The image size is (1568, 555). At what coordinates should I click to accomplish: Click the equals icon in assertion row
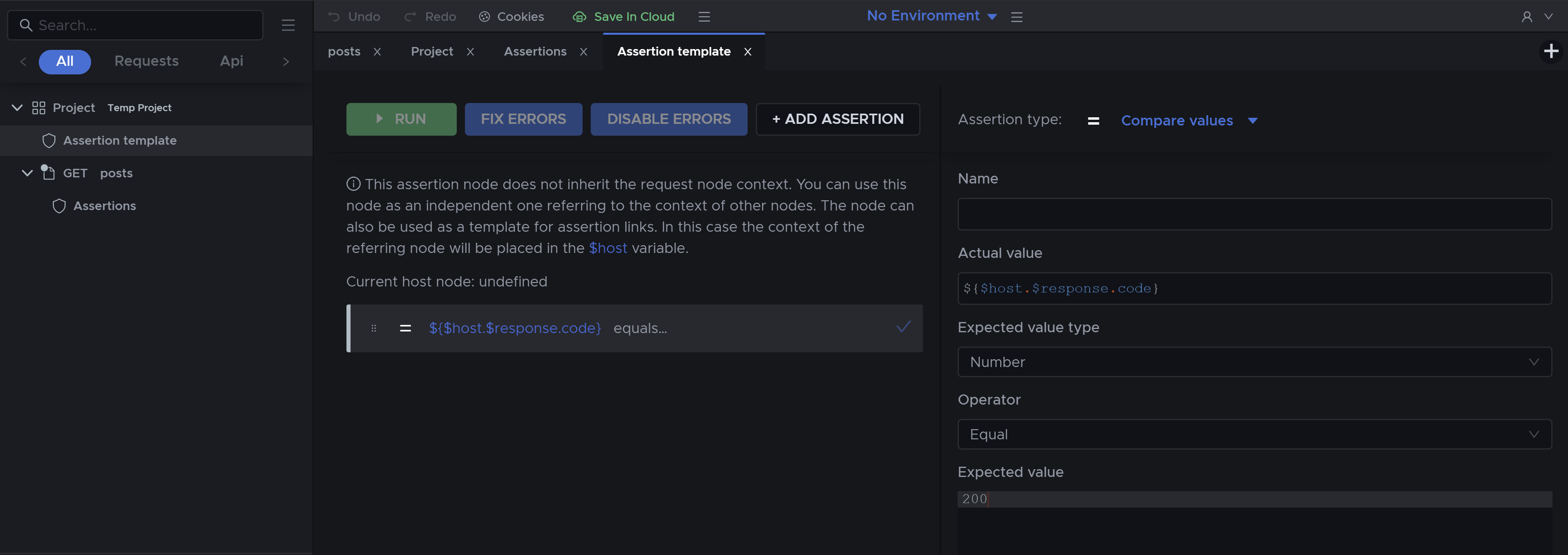tap(405, 328)
